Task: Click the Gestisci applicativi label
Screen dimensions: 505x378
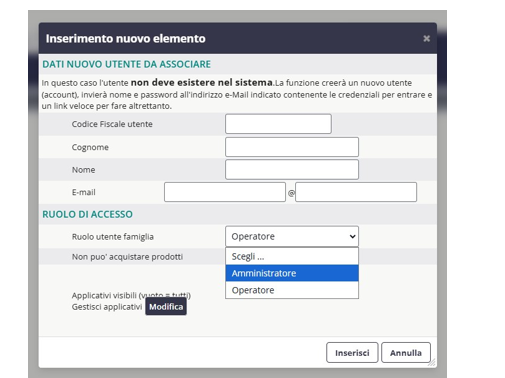Action: tap(107, 307)
